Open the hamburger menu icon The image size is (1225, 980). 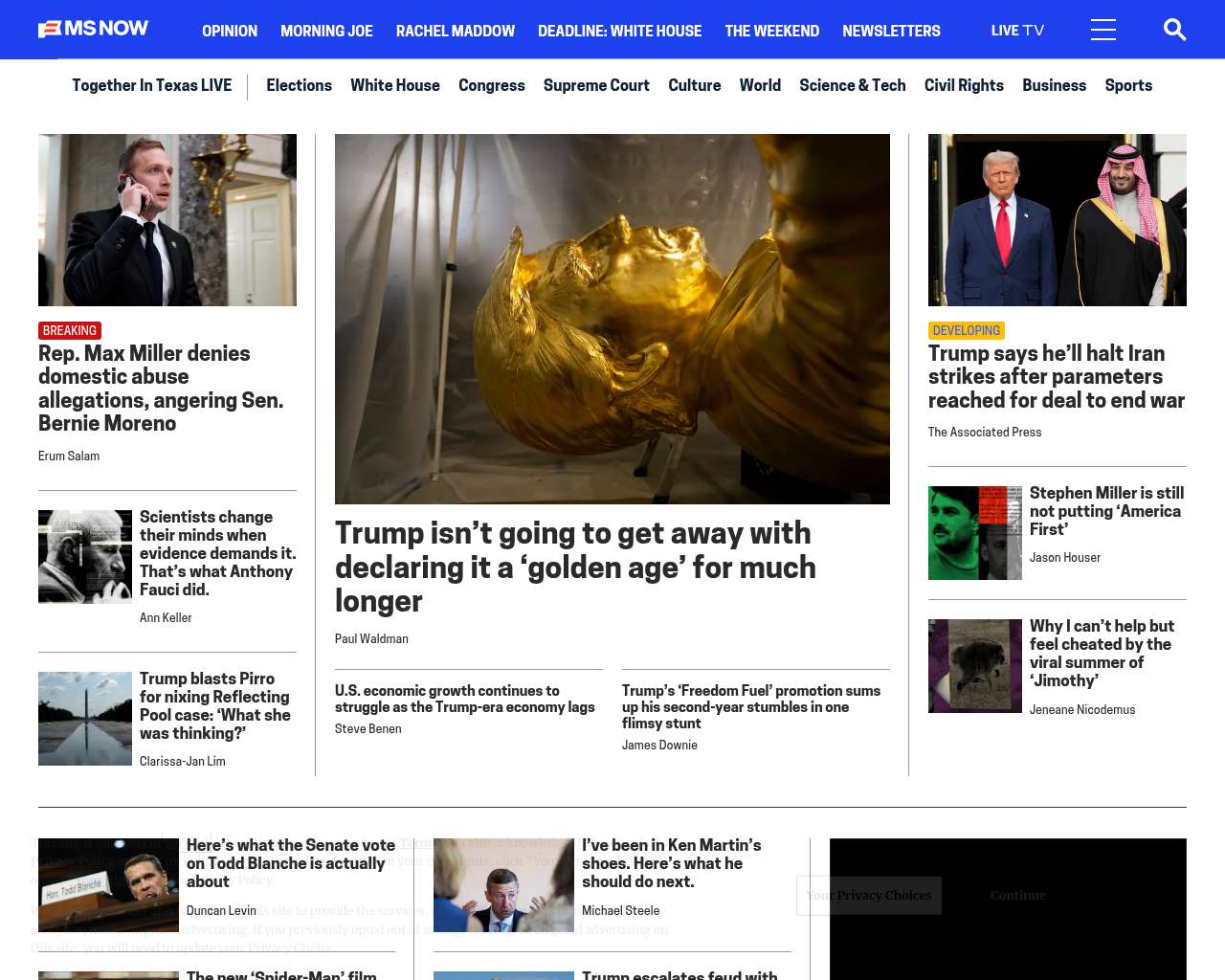1102,30
